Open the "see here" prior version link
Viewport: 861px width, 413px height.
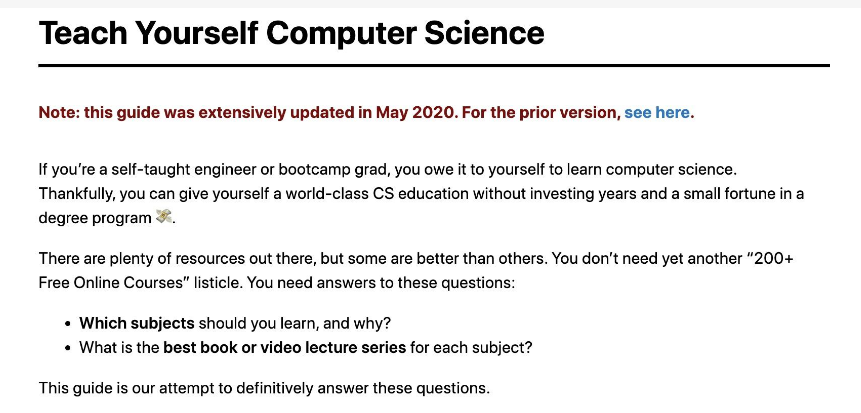[657, 112]
